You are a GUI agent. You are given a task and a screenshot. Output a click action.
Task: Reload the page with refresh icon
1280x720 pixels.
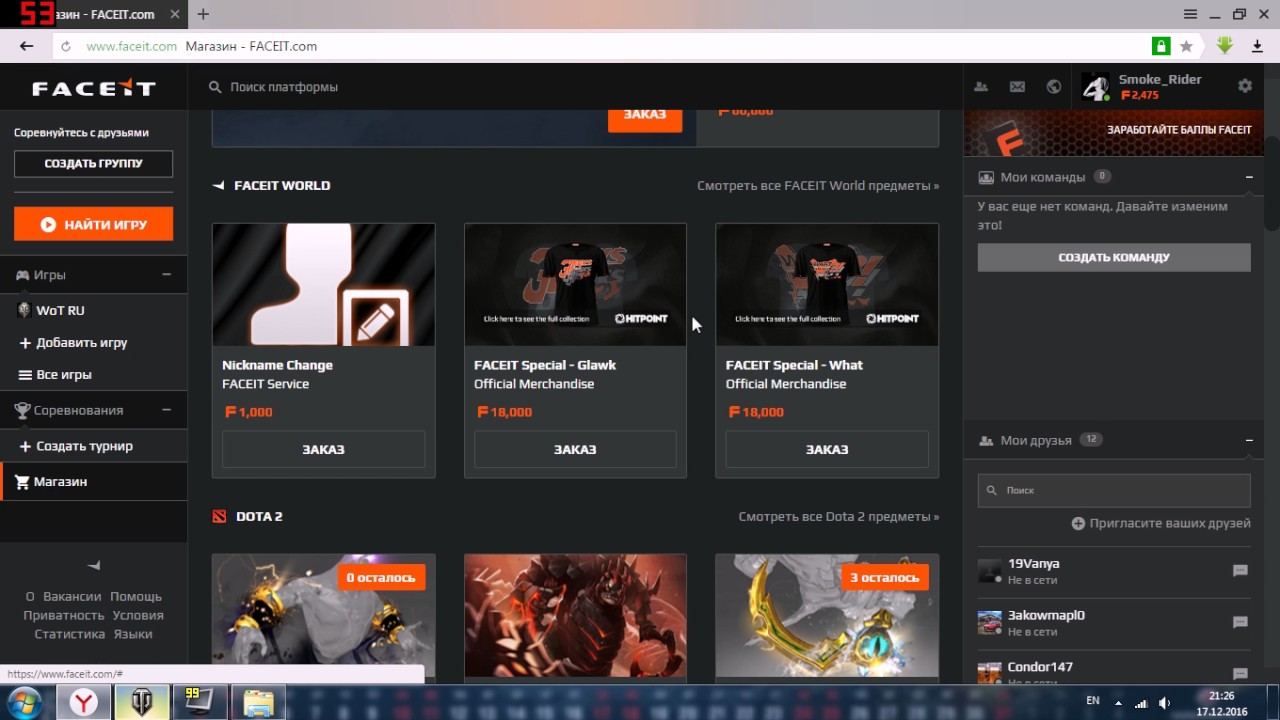tap(66, 46)
